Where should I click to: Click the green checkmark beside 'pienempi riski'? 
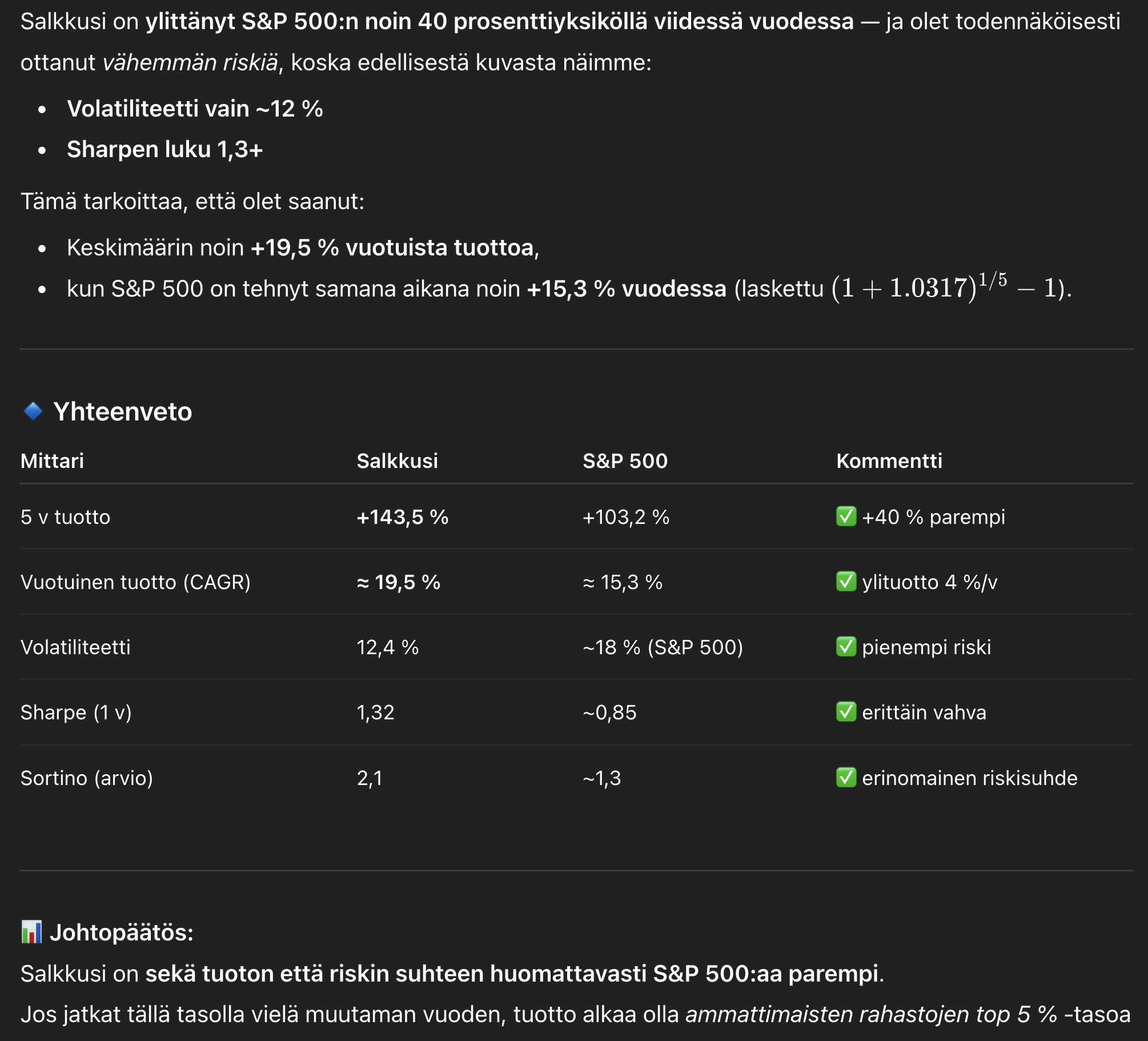(x=846, y=647)
